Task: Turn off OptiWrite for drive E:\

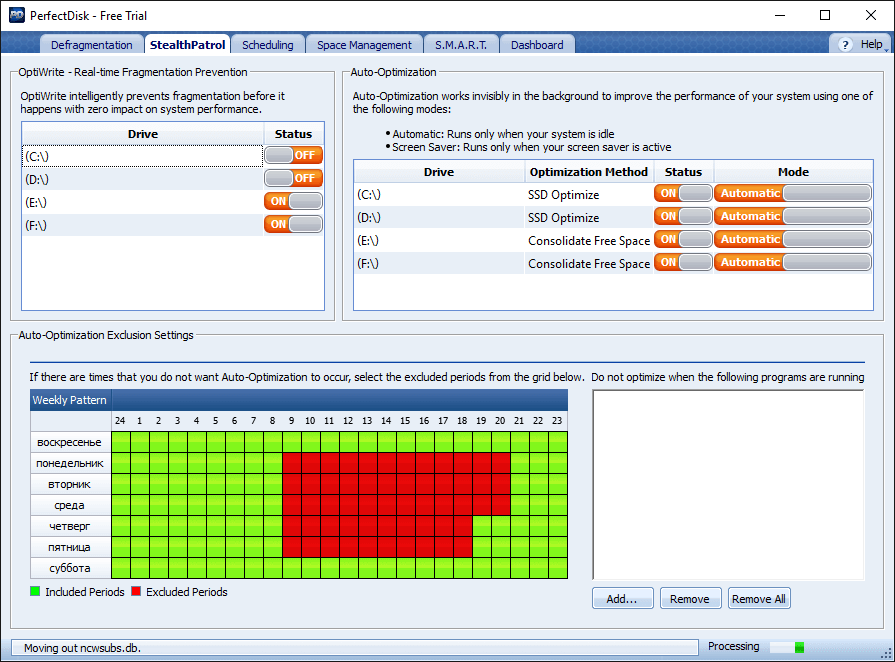Action: (x=293, y=201)
